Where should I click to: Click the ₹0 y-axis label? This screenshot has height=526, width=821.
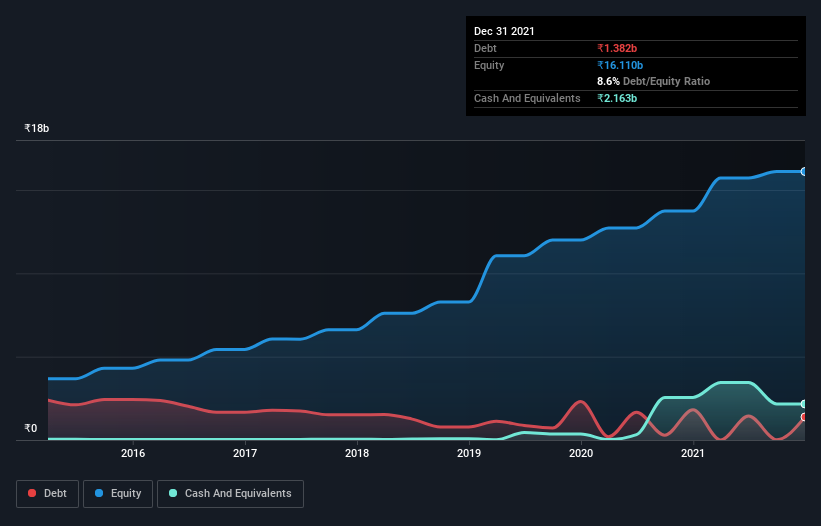(x=31, y=428)
